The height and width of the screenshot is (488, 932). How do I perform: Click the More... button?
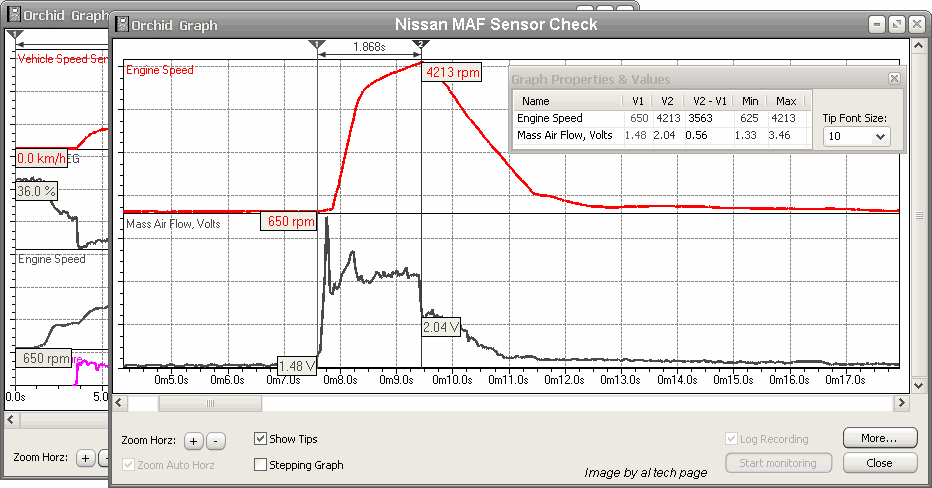(879, 438)
